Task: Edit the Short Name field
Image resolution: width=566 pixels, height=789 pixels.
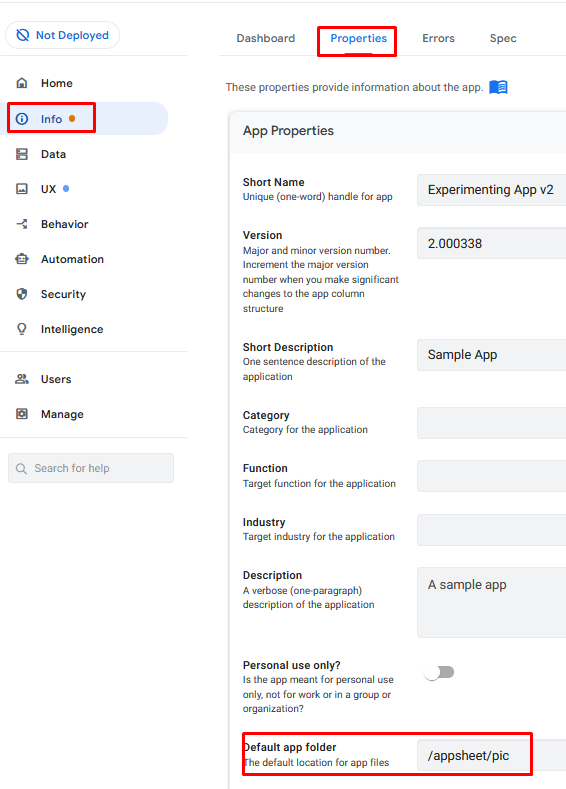Action: tap(492, 190)
